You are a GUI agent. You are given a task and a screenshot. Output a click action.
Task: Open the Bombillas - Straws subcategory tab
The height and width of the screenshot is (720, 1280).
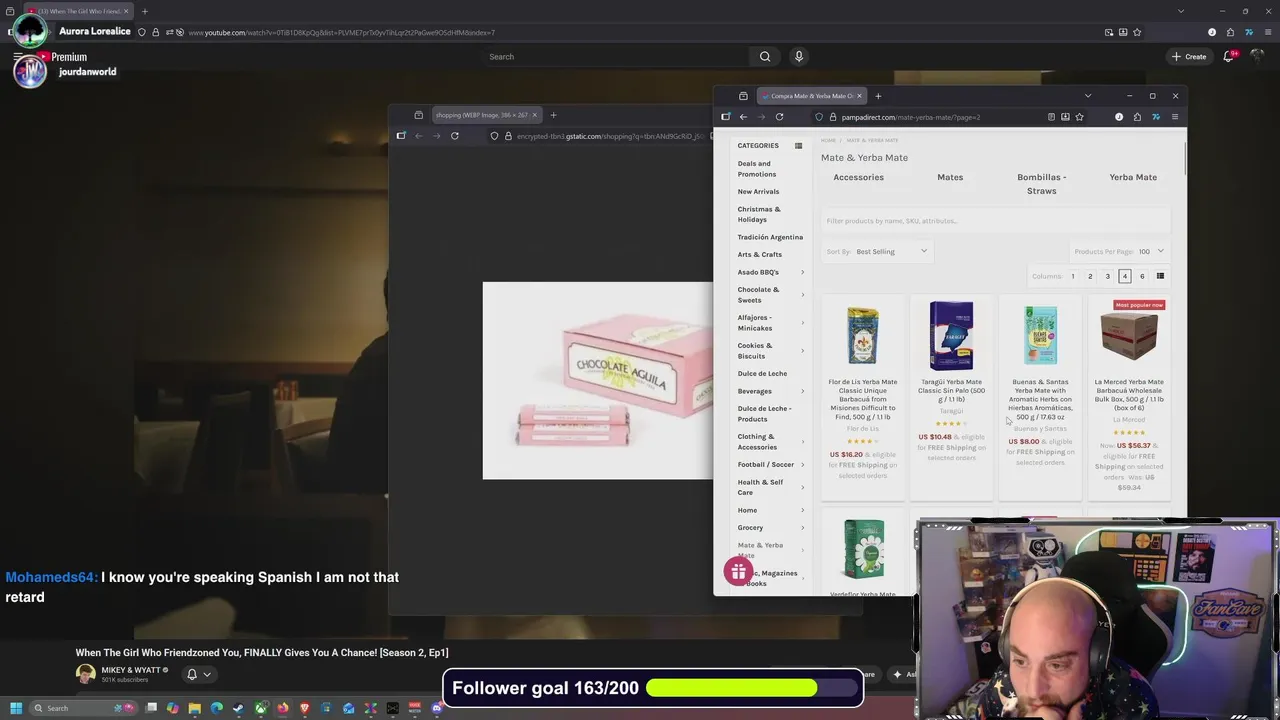[1041, 184]
